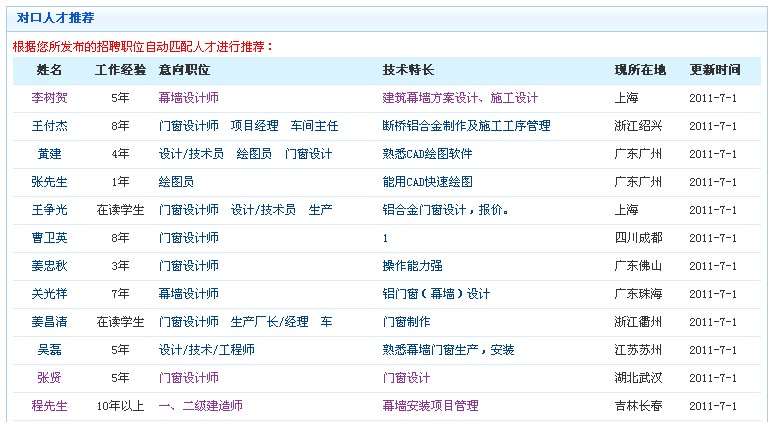Open 吴磊's candidate page
Screen dimensions: 774x422
point(49,350)
